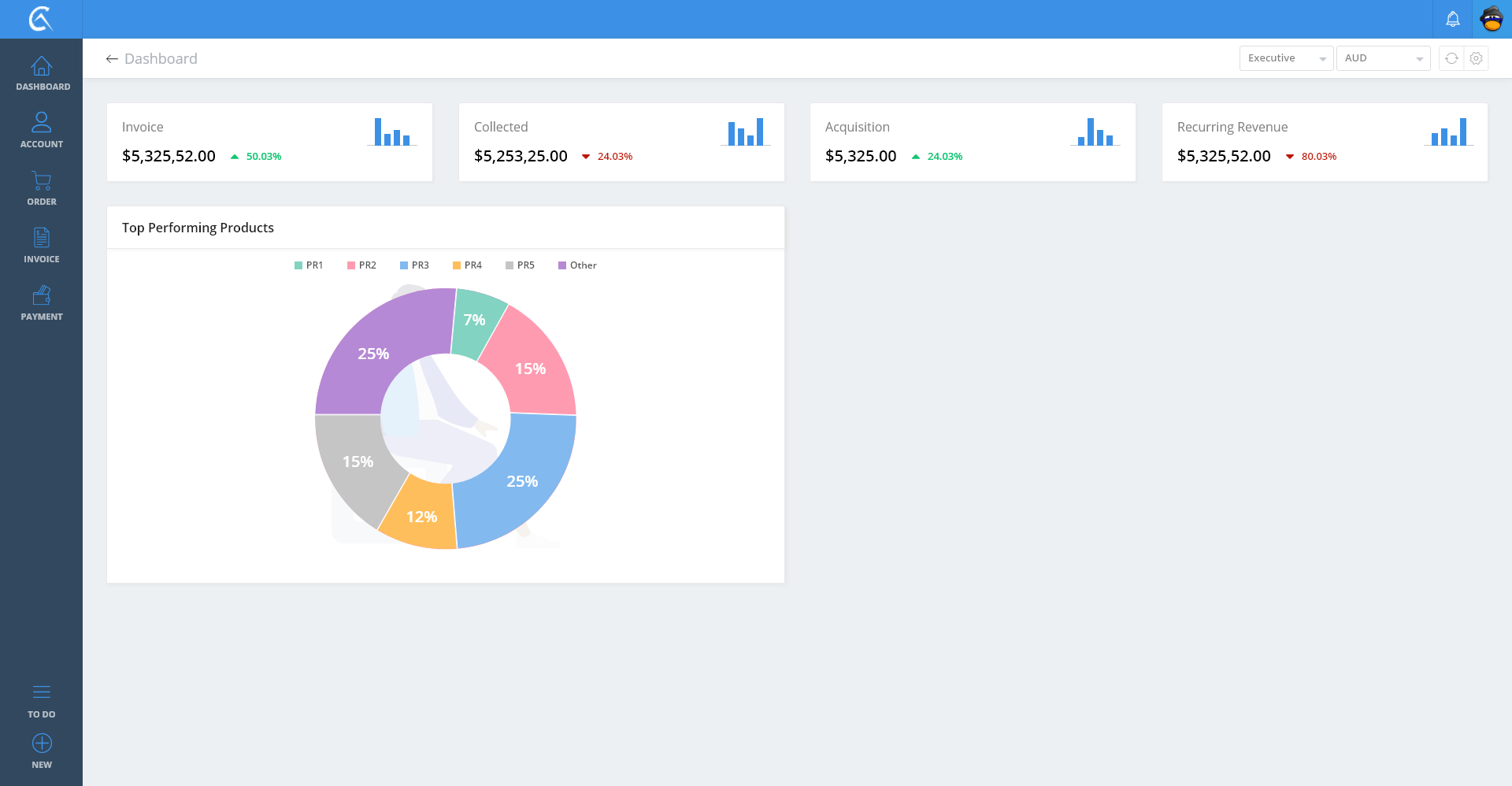
Task: Open the user avatar profile menu
Action: [x=1492, y=19]
